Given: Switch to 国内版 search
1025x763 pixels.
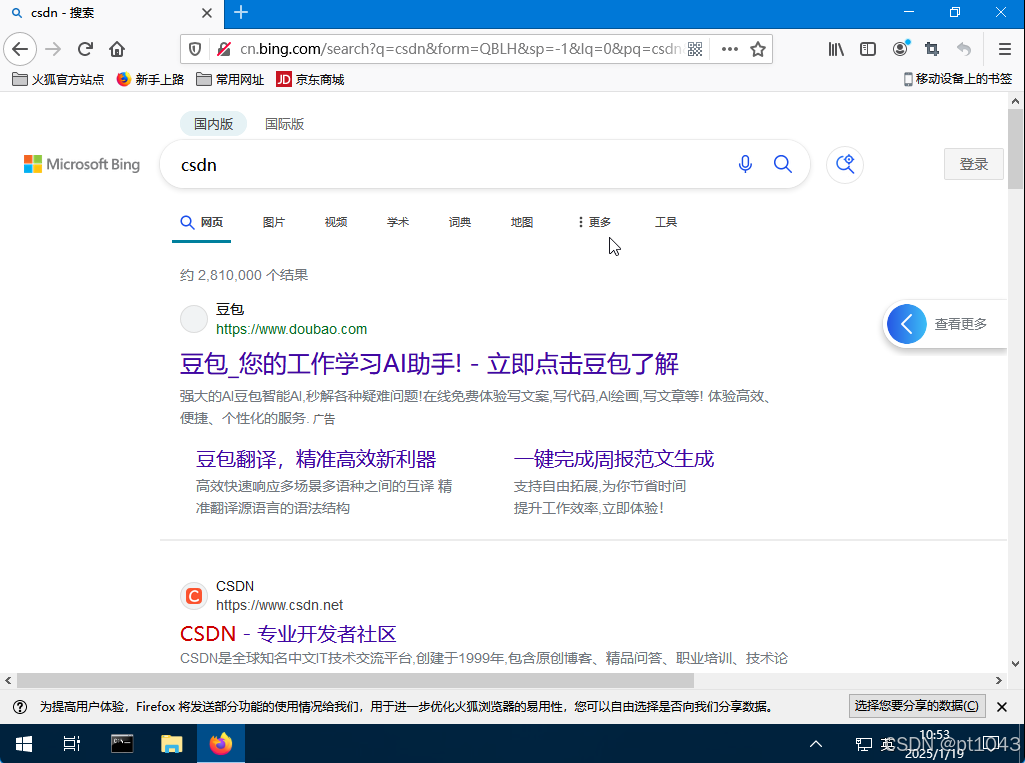Looking at the screenshot, I should pos(213,124).
